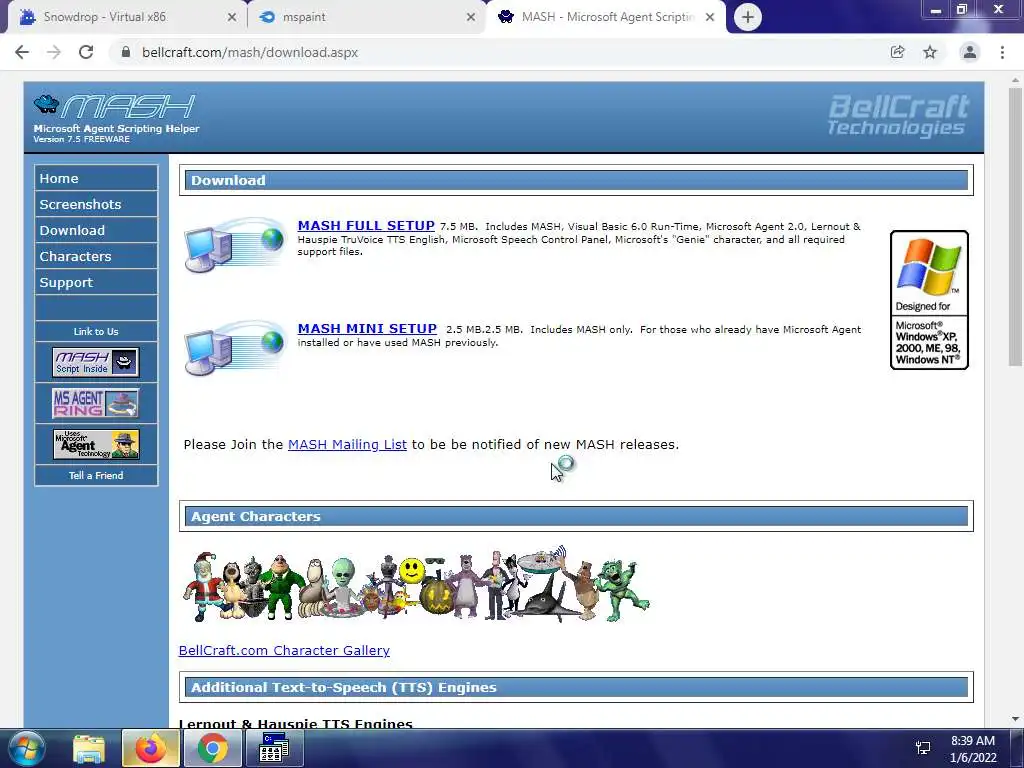Click the network tray icon
The width and height of the screenshot is (1024, 768).
click(x=923, y=749)
